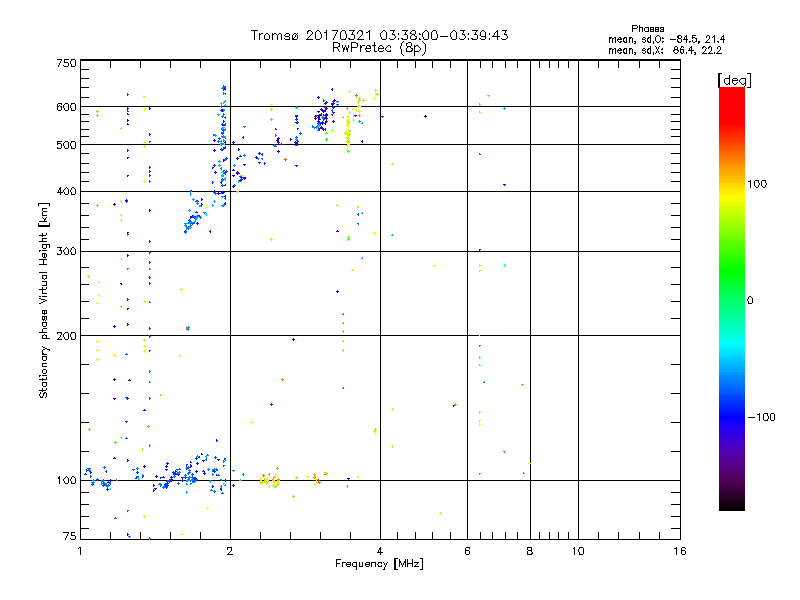800x600 pixels.
Task: Click the plot title 'Tromsø 20170321 03:38:00-03:39:43'
Action: [x=379, y=35]
